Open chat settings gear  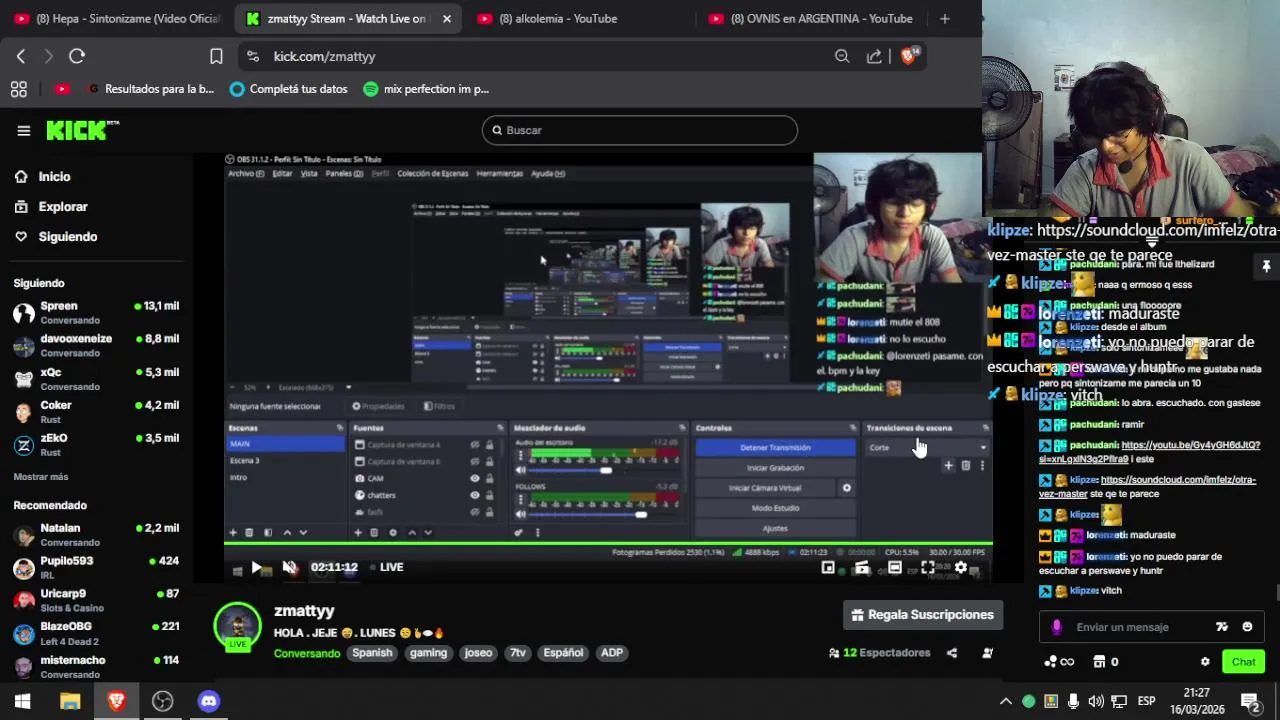[x=1205, y=662]
